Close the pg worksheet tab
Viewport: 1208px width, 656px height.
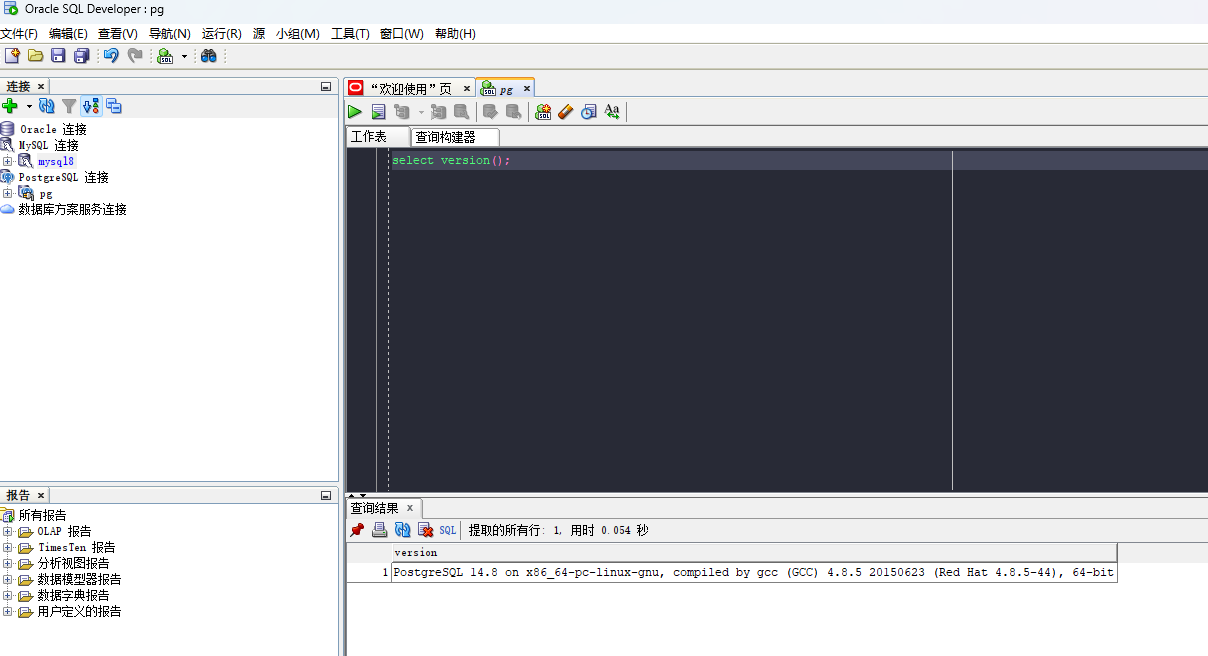click(527, 89)
